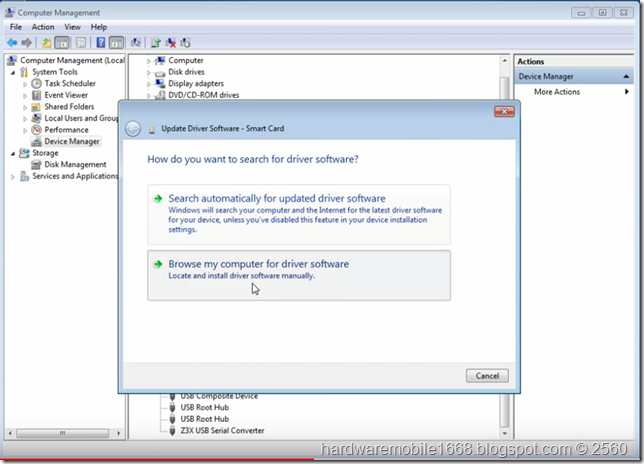Open More Actions in the Actions pane

coord(557,92)
